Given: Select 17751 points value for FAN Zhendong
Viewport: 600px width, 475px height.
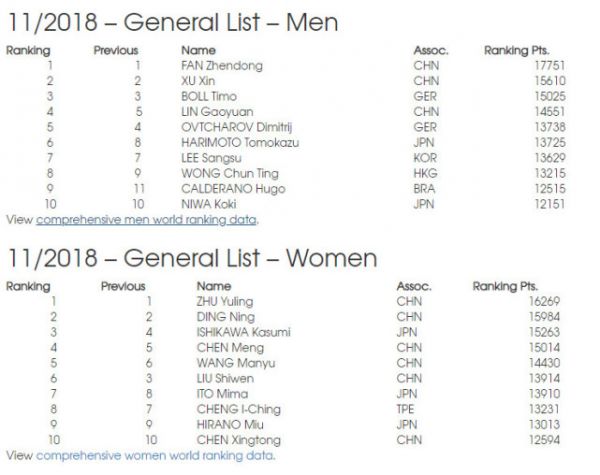Looking at the screenshot, I should (x=549, y=66).
